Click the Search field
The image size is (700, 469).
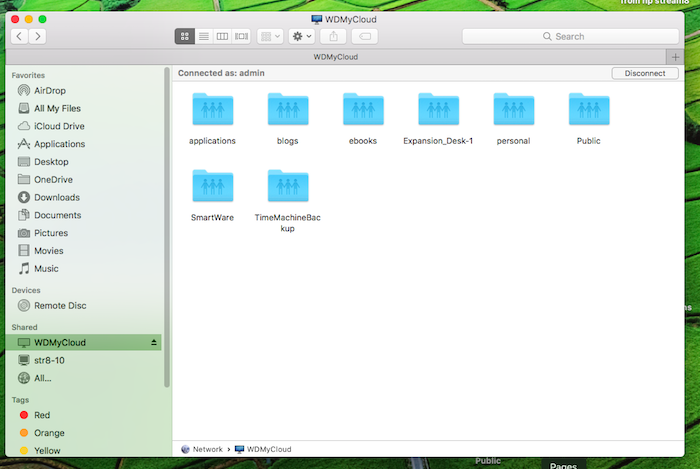[x=571, y=37]
